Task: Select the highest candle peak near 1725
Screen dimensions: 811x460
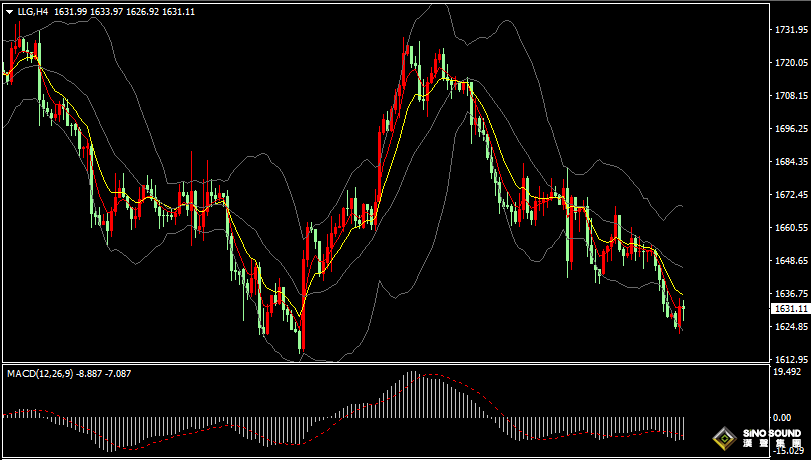Action: (408, 48)
